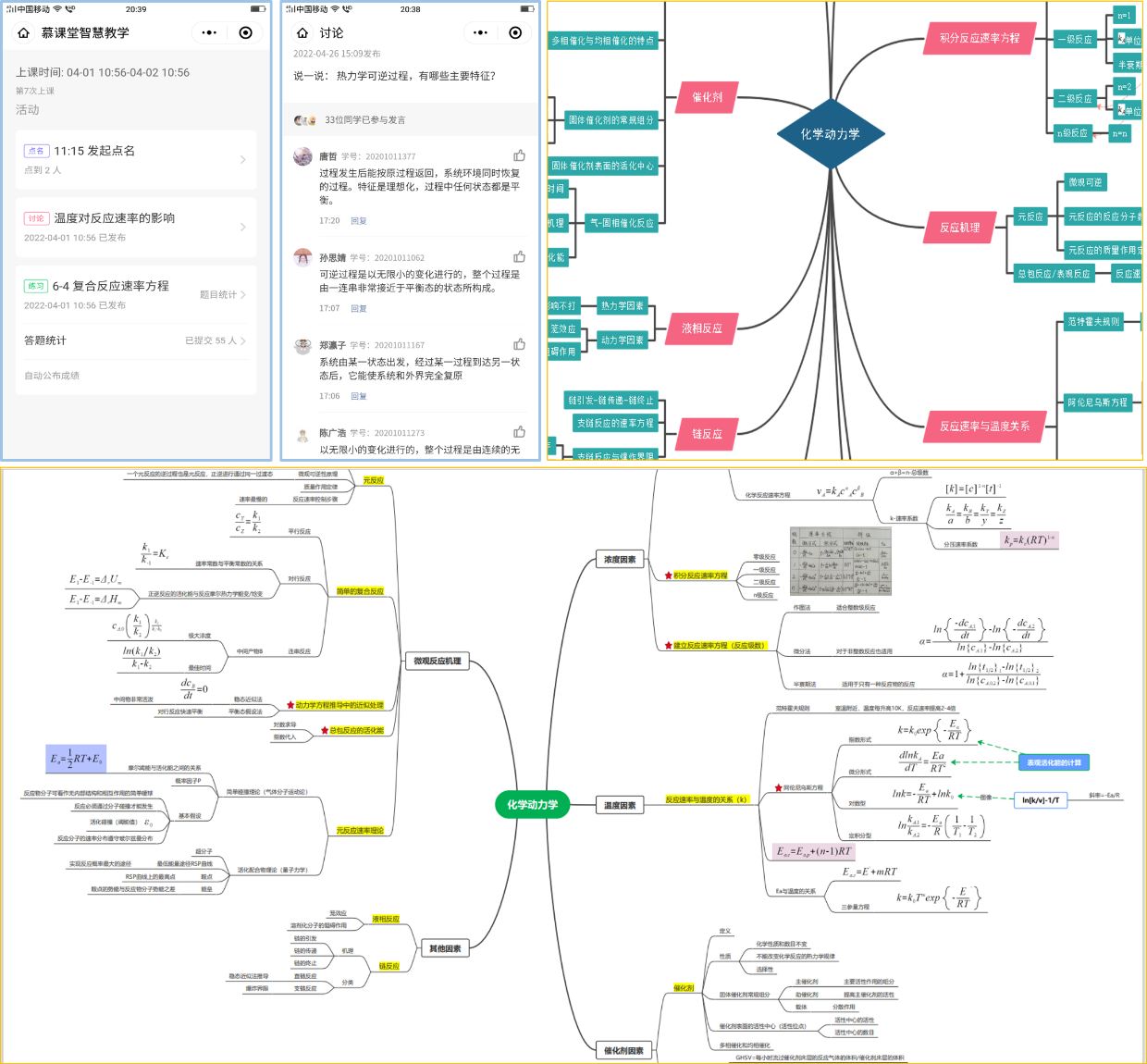Open three-dot menu in 讨论 header
Viewport: 1147px width, 1064px height.
[x=480, y=32]
